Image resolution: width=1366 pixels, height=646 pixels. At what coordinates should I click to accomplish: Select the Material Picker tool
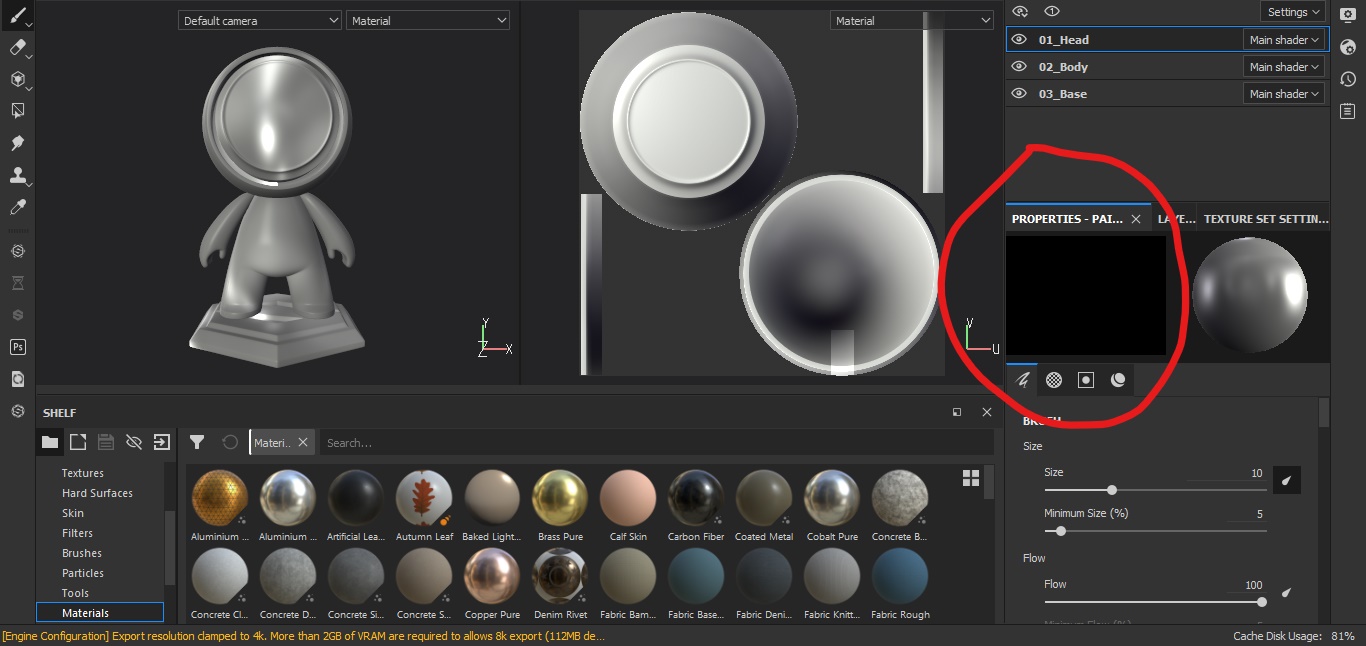point(18,207)
